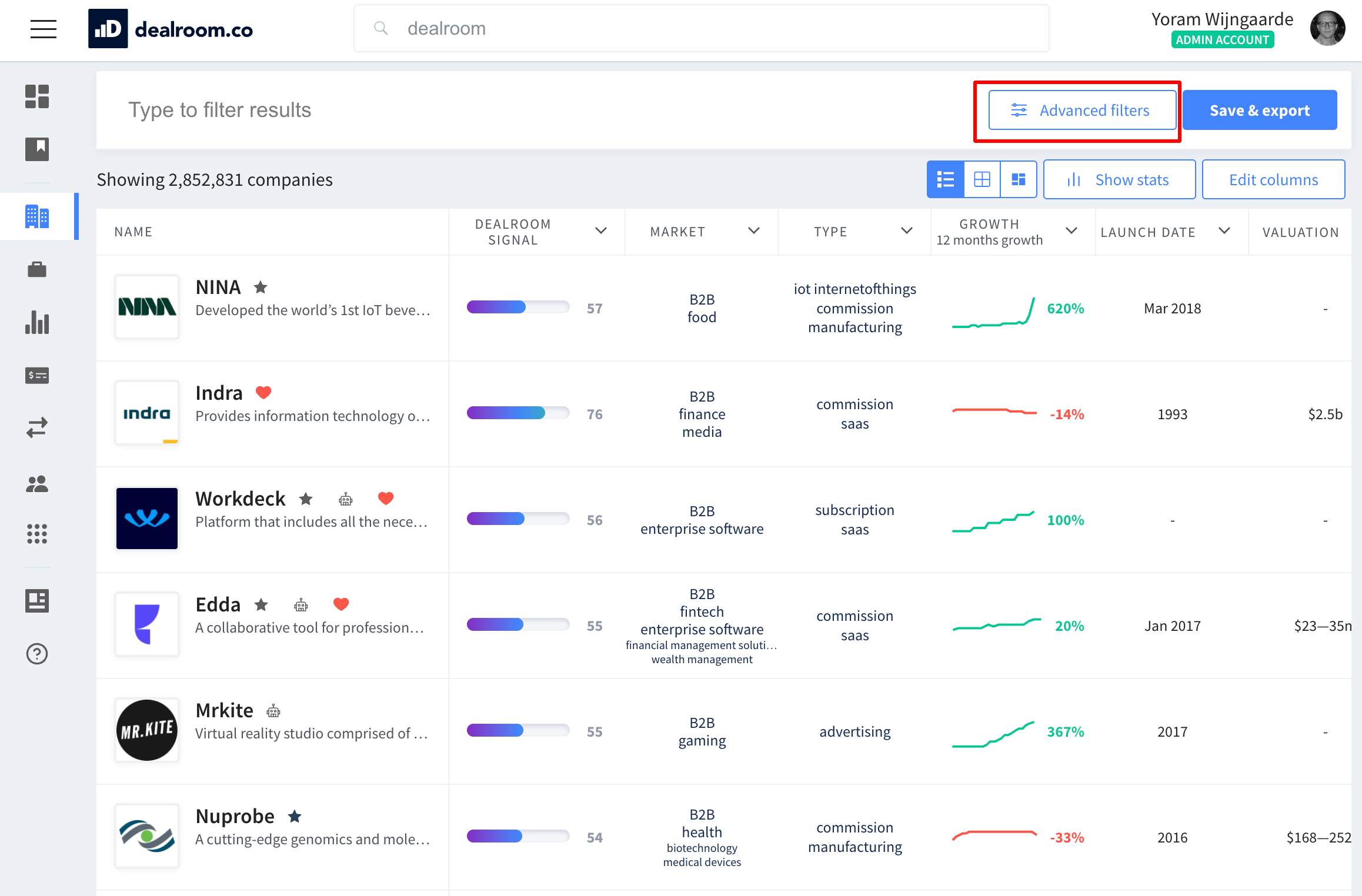
Task: Expand the Market column dropdown
Action: pyautogui.click(x=753, y=231)
